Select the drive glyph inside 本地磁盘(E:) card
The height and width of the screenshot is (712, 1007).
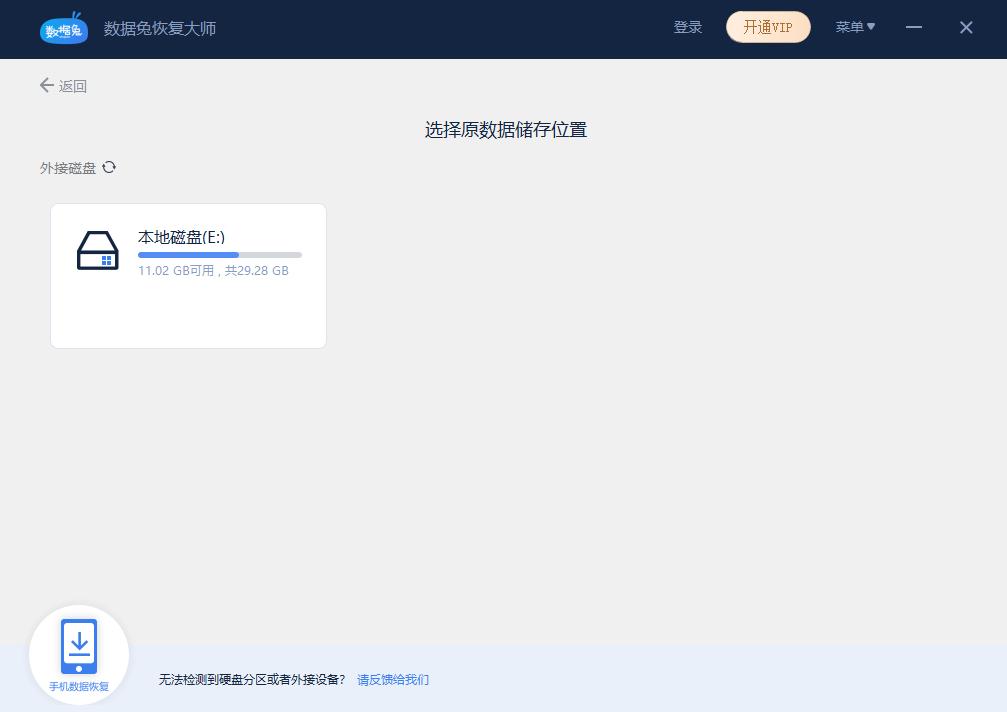(x=97, y=250)
